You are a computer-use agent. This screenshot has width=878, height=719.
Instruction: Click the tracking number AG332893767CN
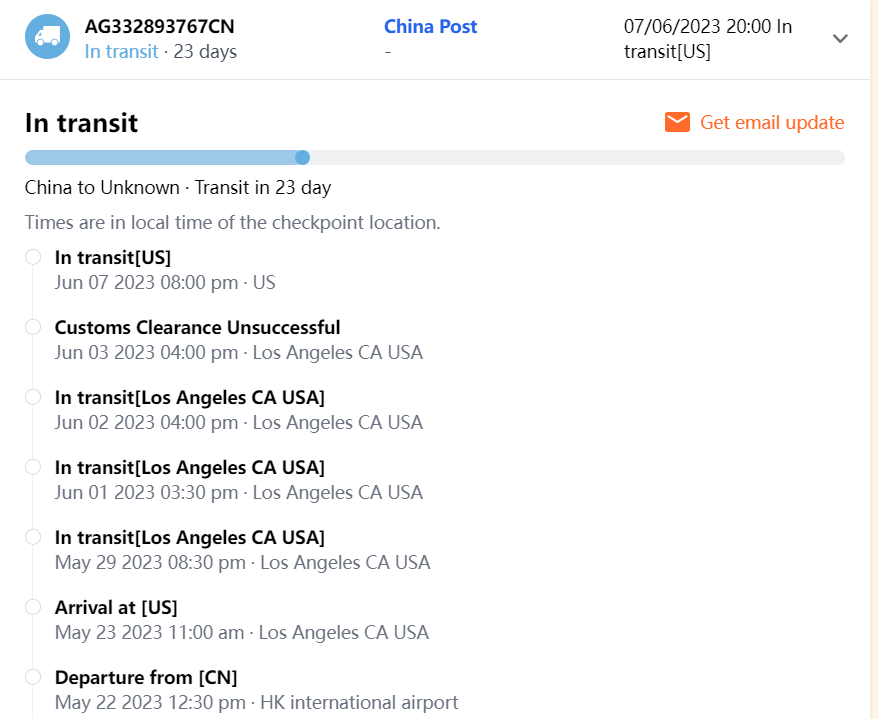click(x=160, y=27)
